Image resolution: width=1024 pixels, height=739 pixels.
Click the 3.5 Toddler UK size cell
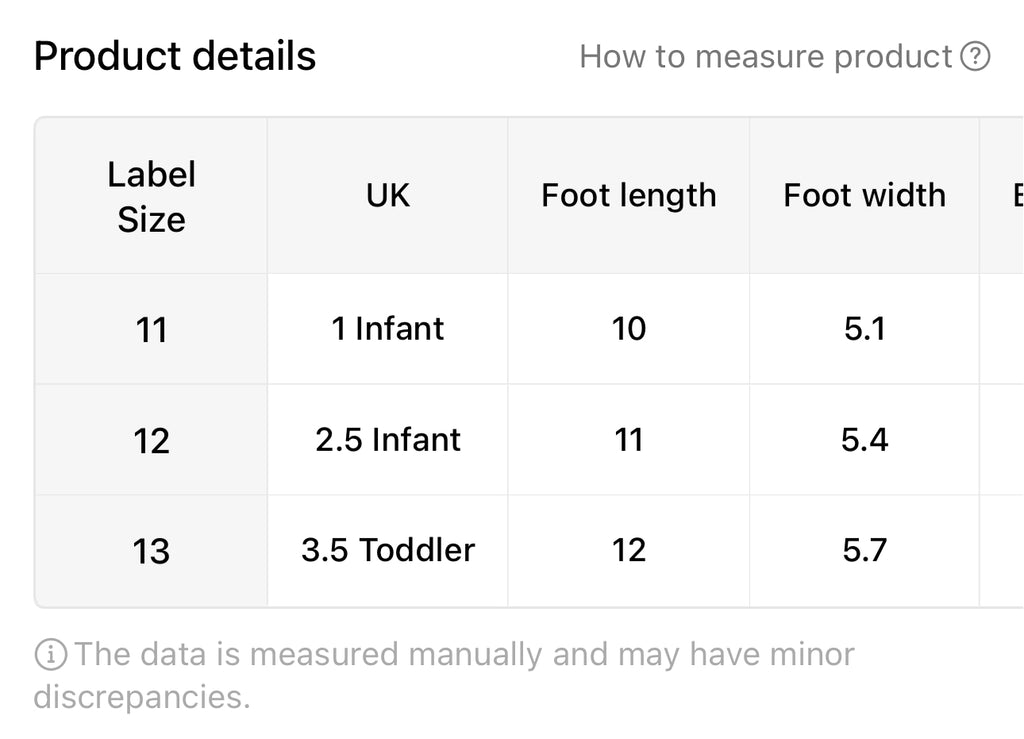[387, 551]
